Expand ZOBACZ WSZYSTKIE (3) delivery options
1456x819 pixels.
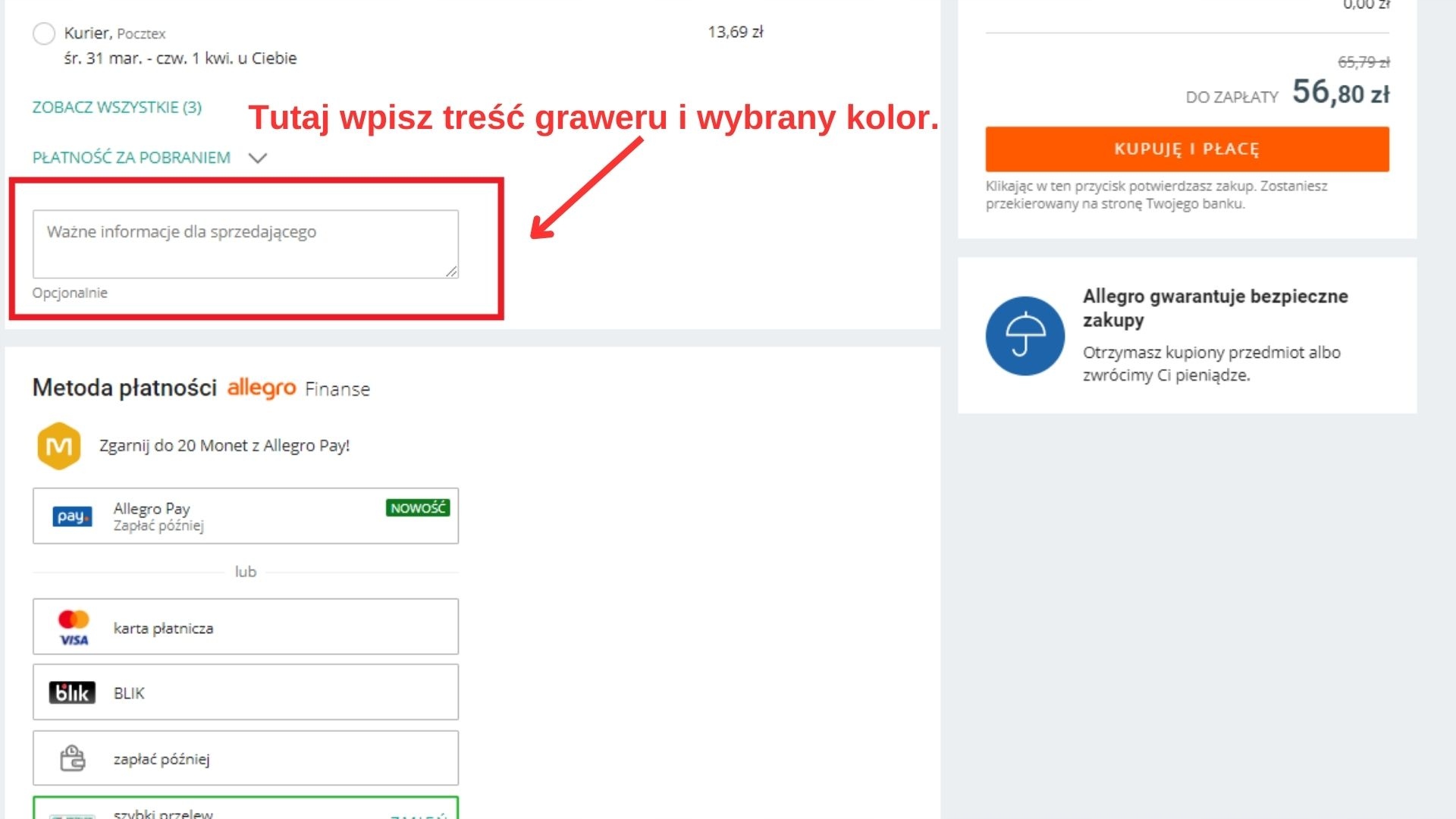tap(117, 108)
